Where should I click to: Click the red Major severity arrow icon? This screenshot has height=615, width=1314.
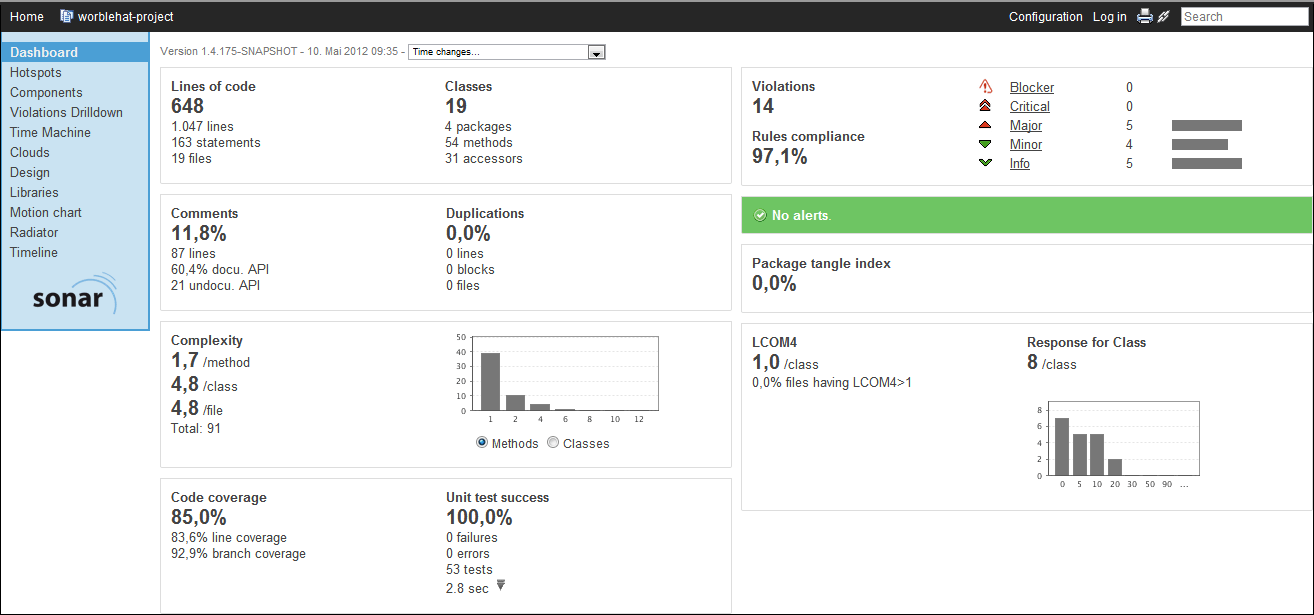pos(985,125)
